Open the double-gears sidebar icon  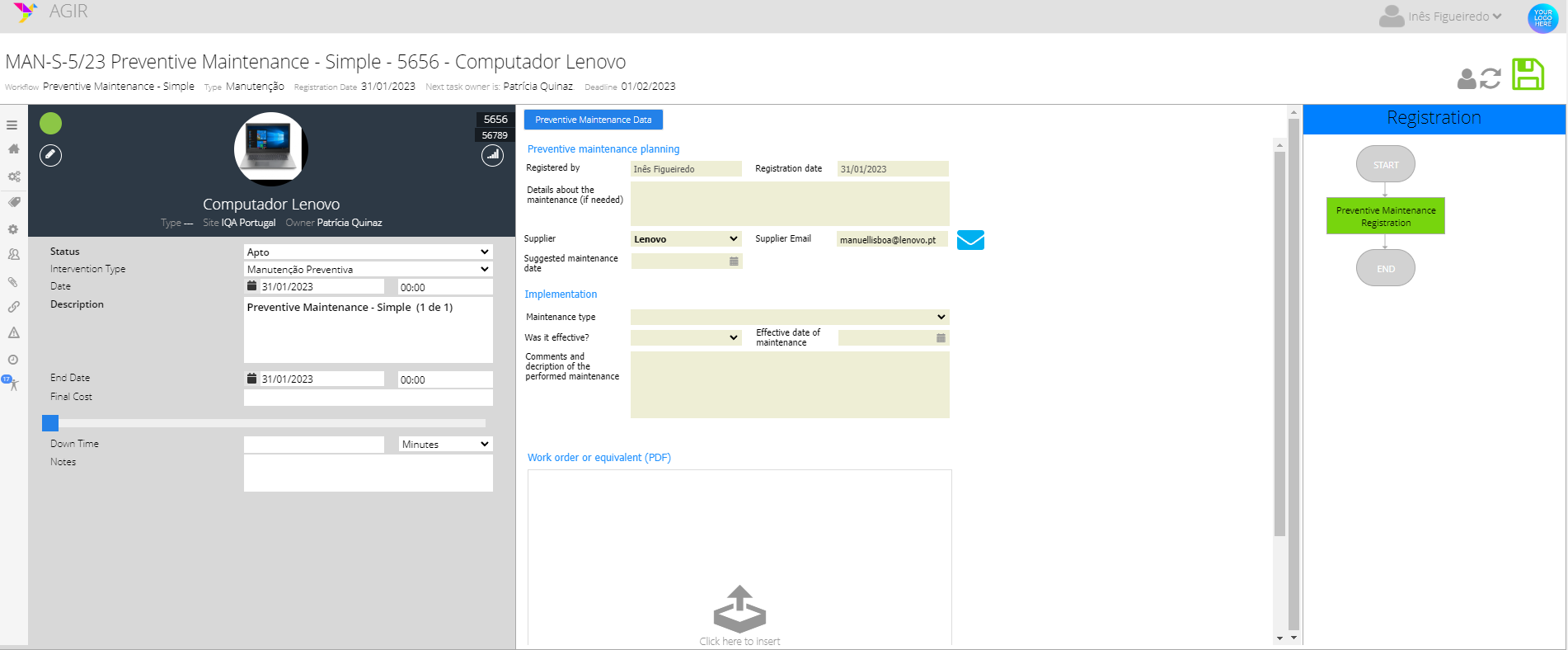coord(13,177)
